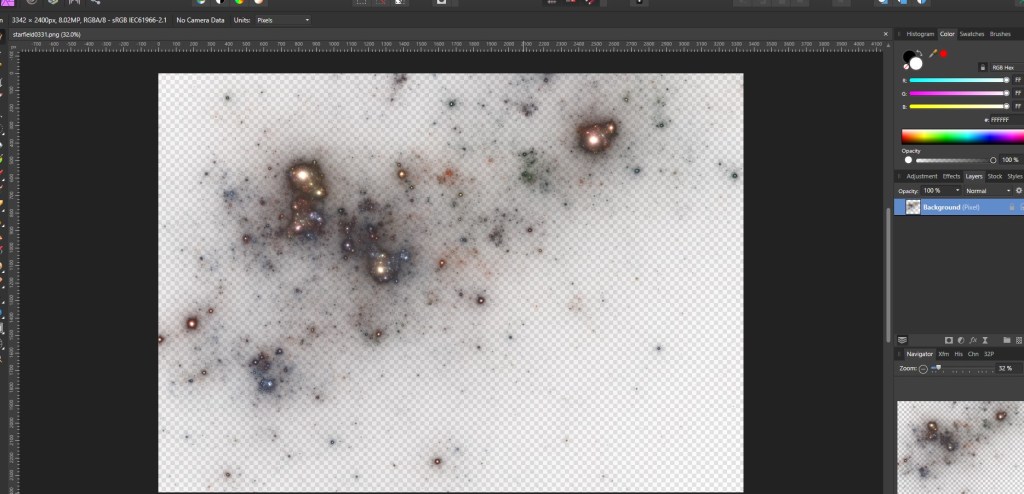Select the Background pixel layer thumbnail
This screenshot has width=1024, height=494.
[x=912, y=207]
